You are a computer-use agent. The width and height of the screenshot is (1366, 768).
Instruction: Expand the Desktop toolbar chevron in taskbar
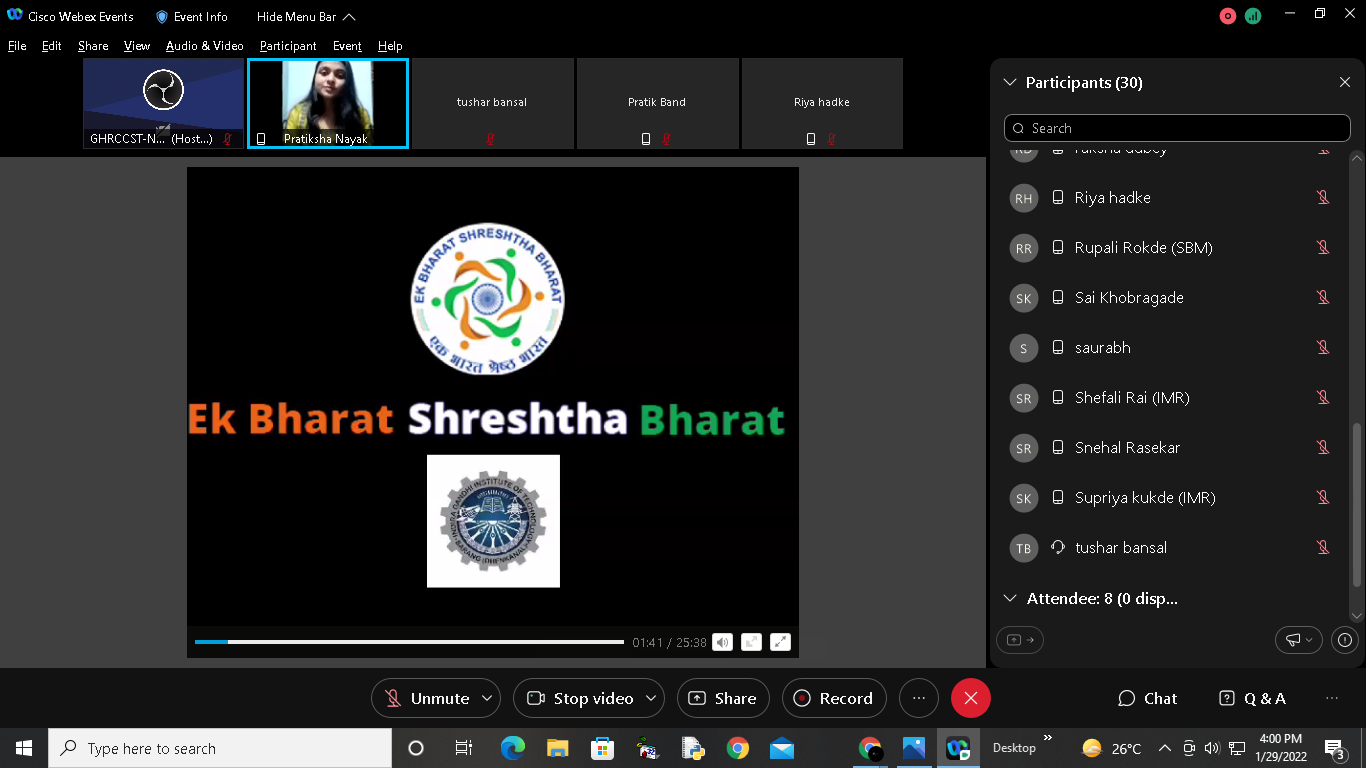1048,739
